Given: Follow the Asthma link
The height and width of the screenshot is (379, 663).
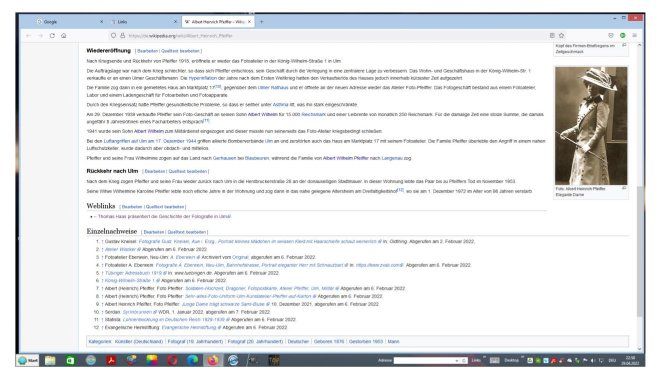Looking at the screenshot, I should click(x=280, y=104).
